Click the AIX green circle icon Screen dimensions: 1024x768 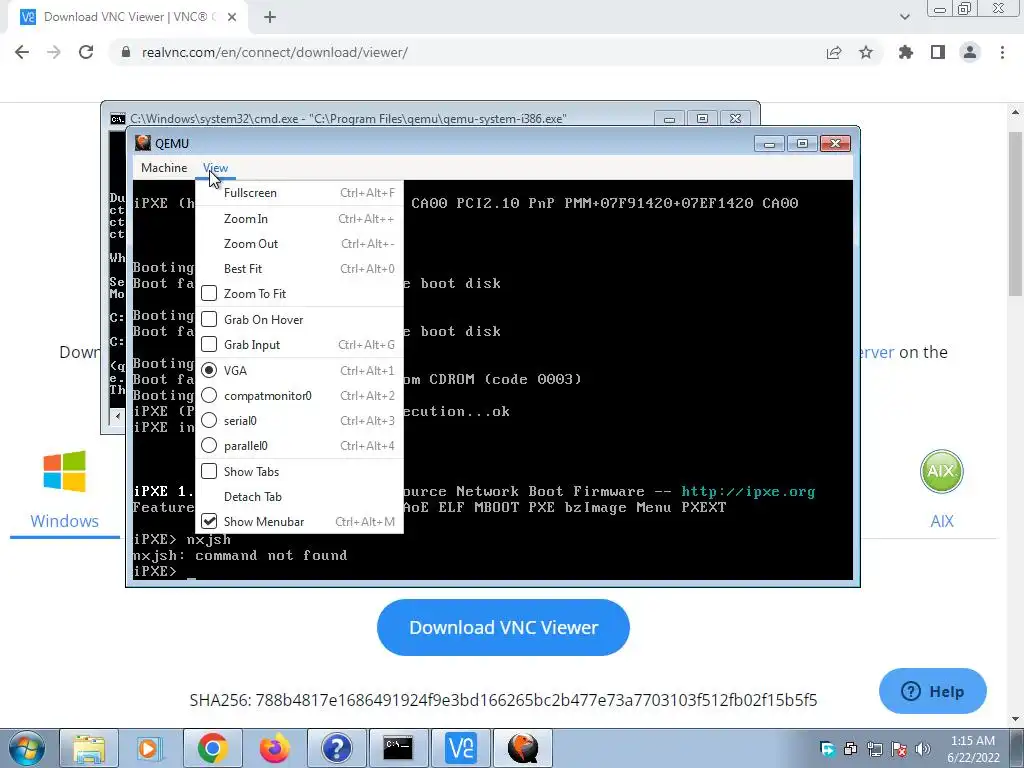pyautogui.click(x=941, y=472)
